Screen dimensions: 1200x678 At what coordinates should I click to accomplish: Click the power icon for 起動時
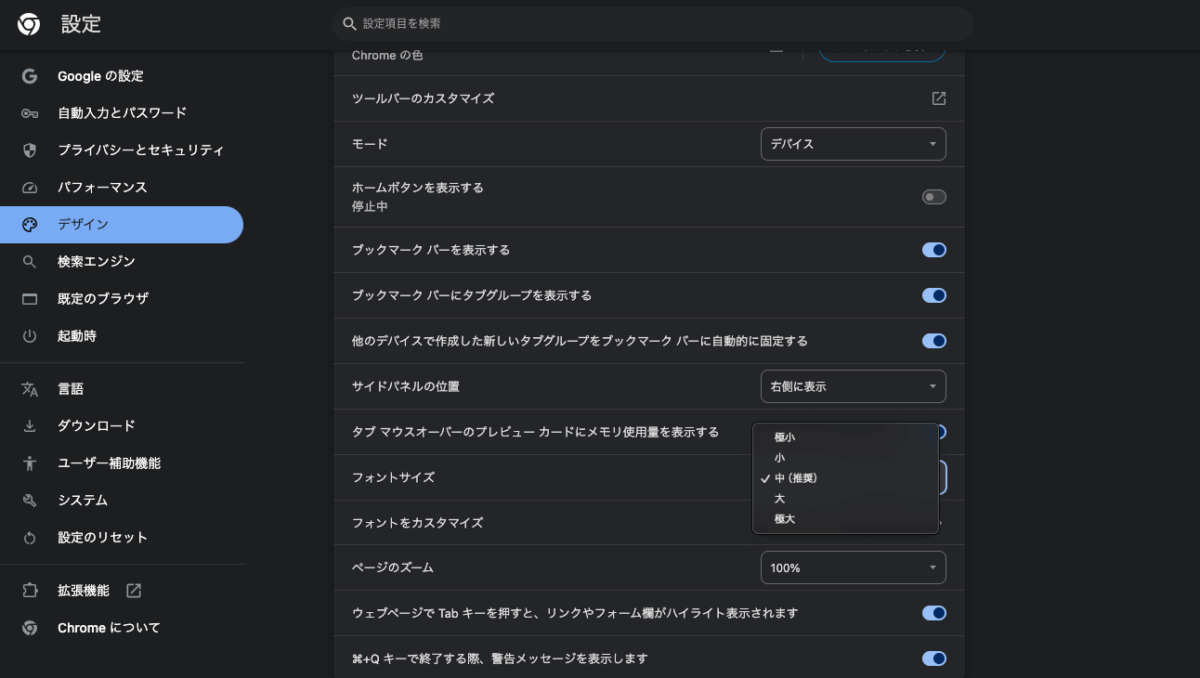pyautogui.click(x=29, y=336)
